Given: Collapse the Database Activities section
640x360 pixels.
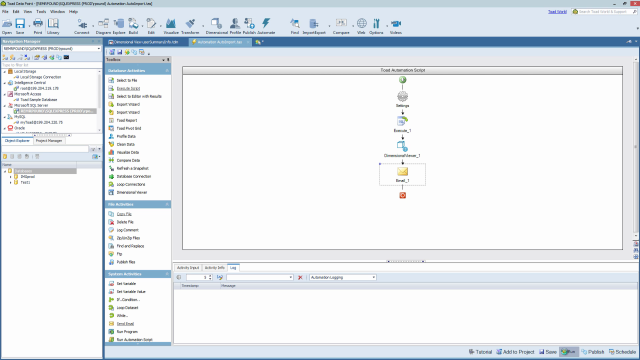Looking at the screenshot, I should [x=167, y=71].
